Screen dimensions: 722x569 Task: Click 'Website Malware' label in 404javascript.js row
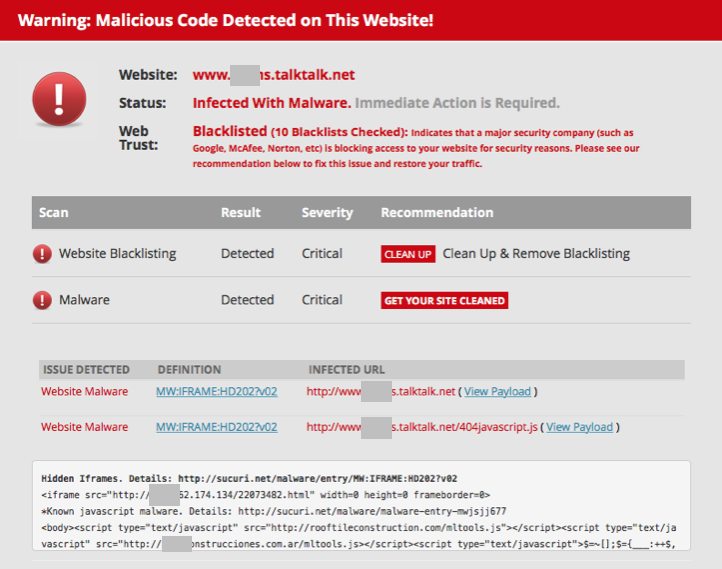click(84, 427)
